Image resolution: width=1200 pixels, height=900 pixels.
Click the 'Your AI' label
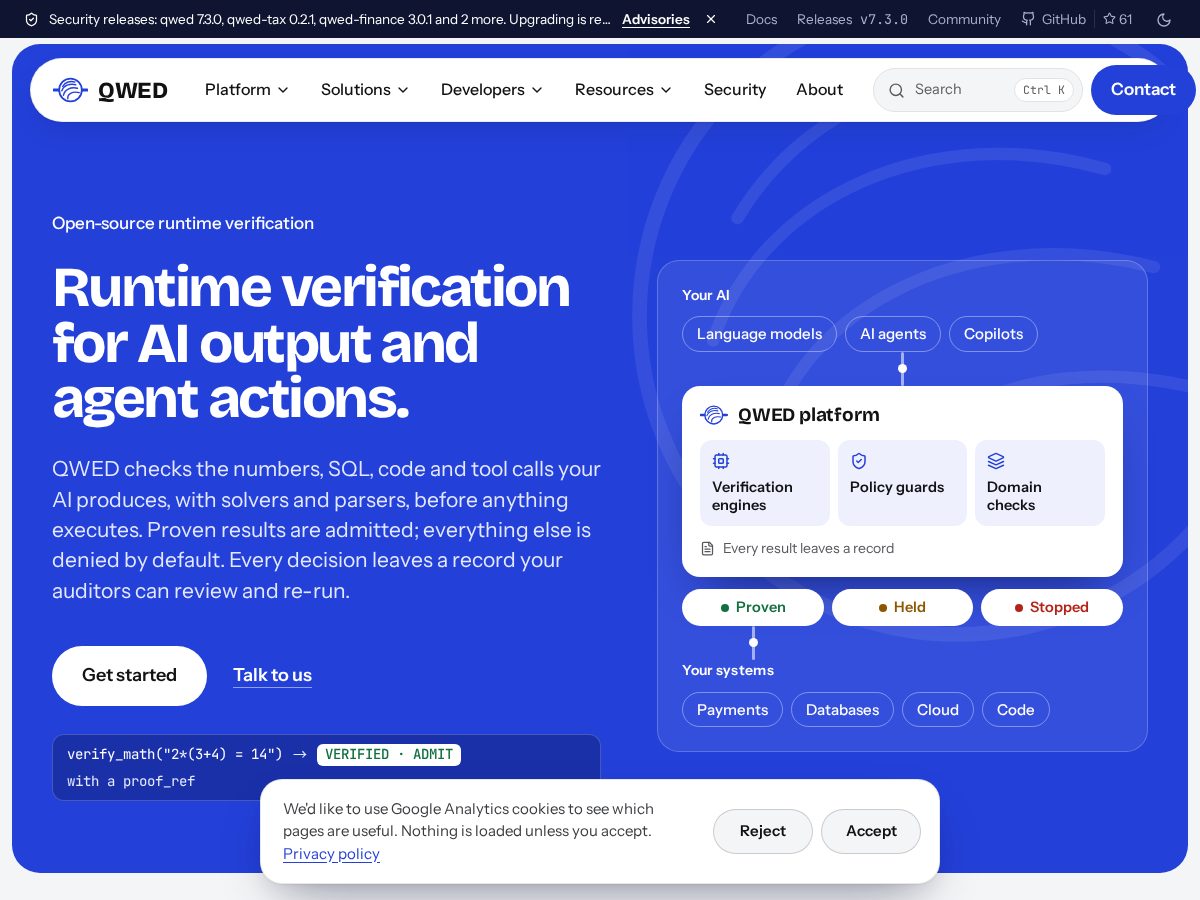tap(706, 295)
